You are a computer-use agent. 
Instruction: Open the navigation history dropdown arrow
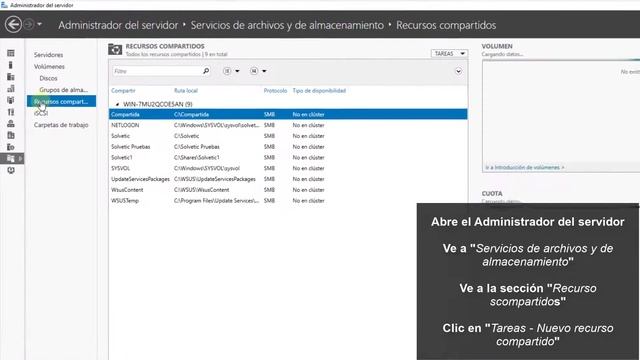pos(40,24)
